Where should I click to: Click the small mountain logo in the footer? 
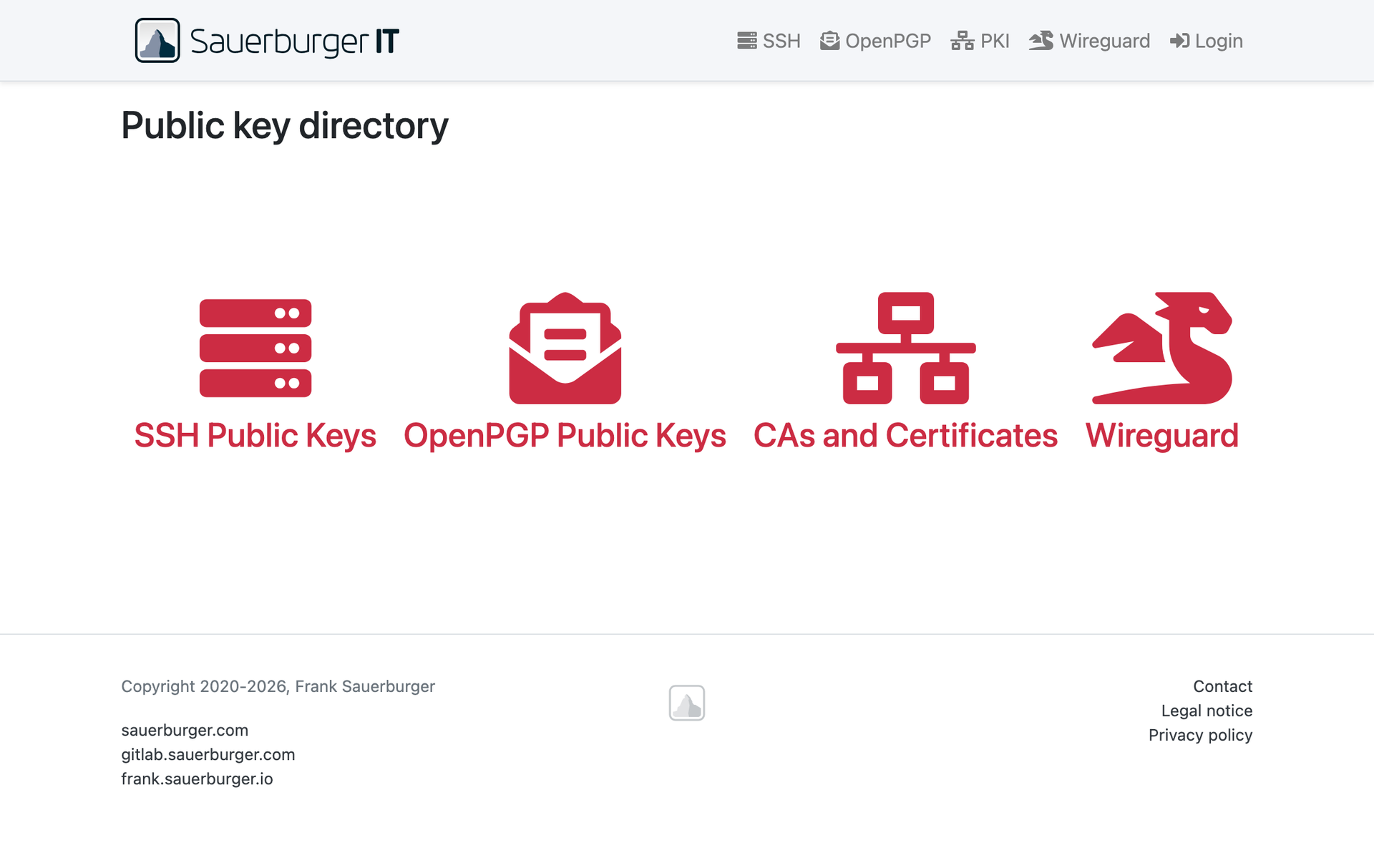point(686,703)
